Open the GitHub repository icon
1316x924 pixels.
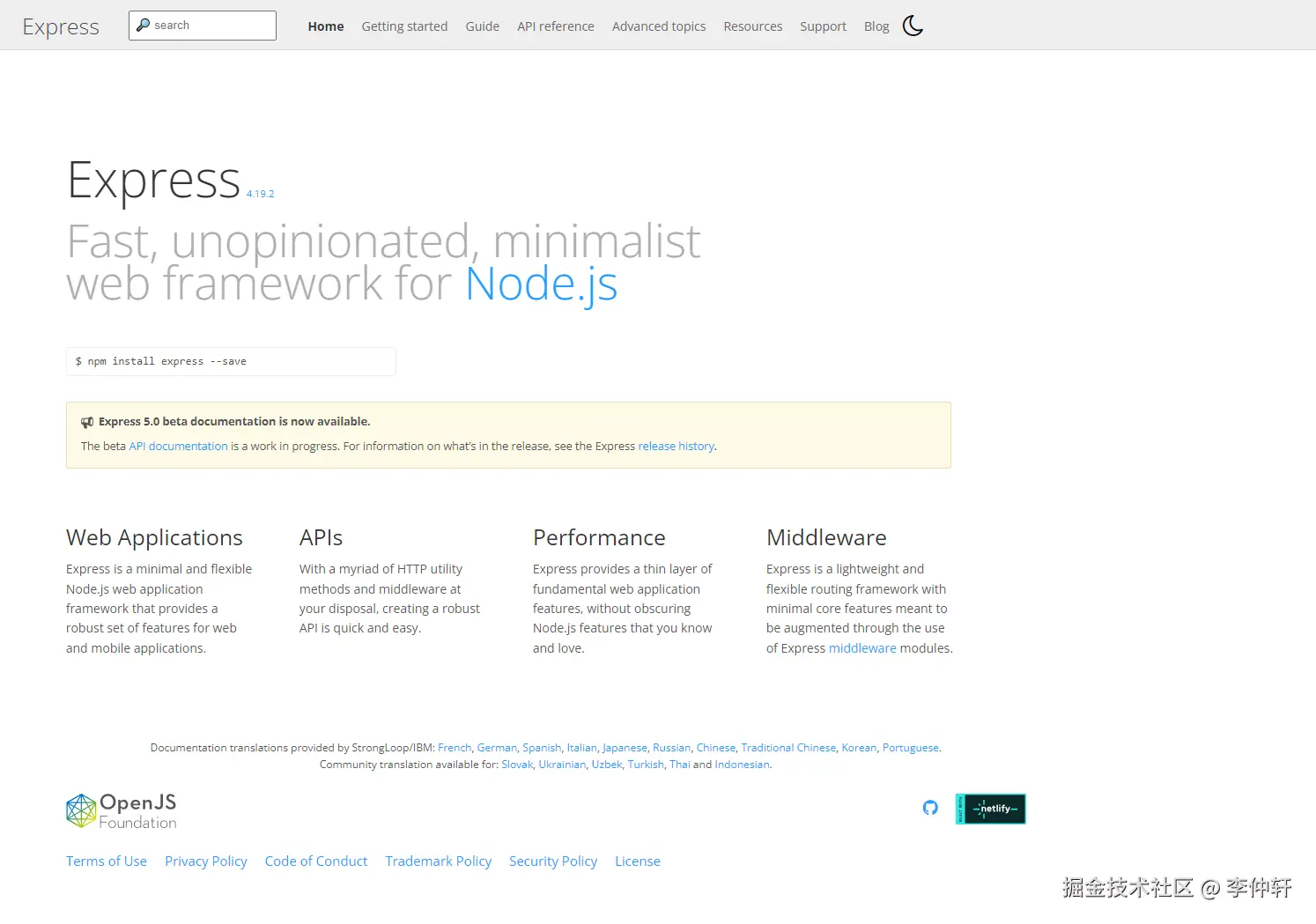point(930,808)
